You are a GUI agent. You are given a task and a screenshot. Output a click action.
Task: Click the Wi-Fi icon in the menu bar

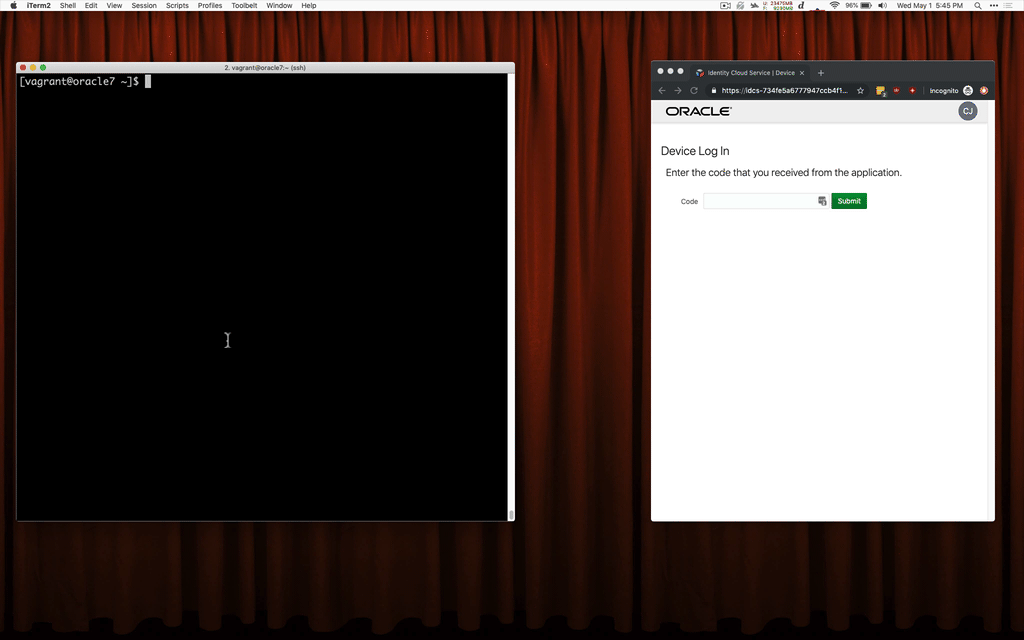pyautogui.click(x=835, y=5)
